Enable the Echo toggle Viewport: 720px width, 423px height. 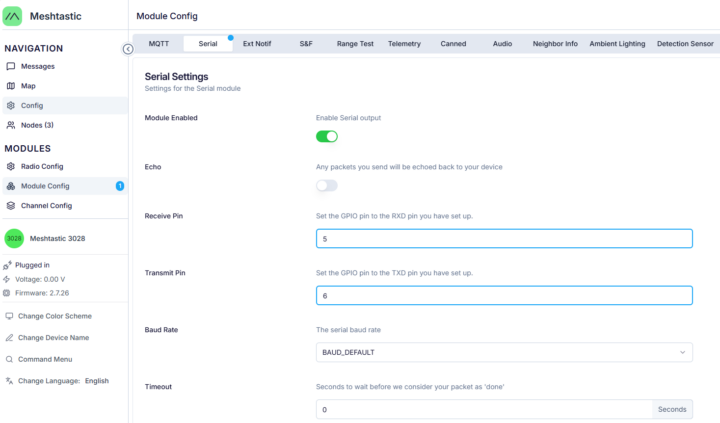click(x=326, y=186)
